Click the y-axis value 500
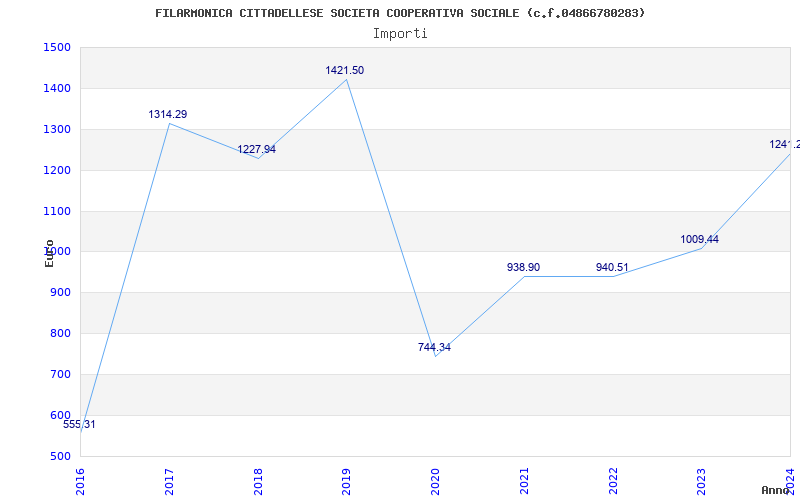The height and width of the screenshot is (500, 800). pyautogui.click(x=60, y=457)
